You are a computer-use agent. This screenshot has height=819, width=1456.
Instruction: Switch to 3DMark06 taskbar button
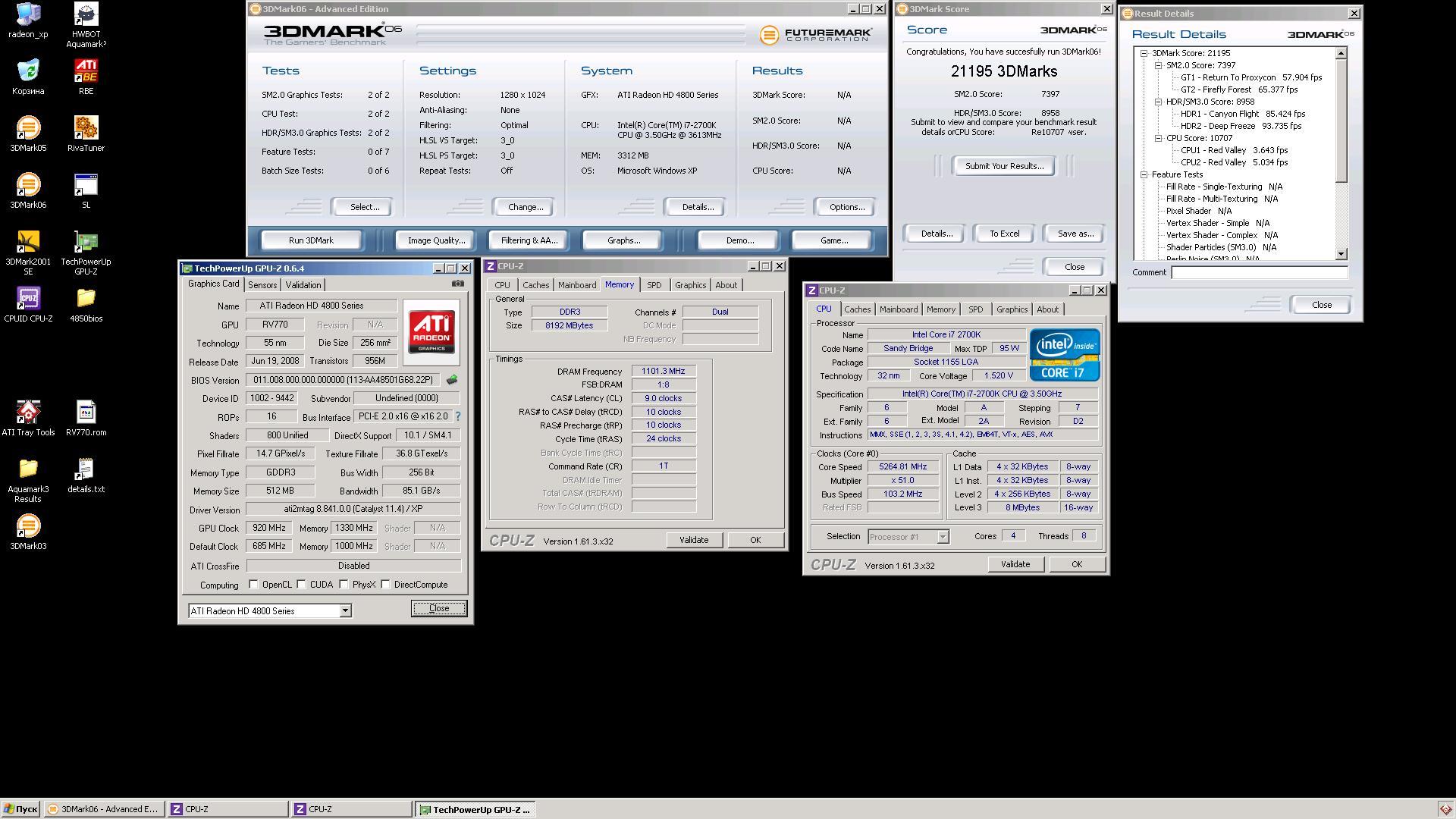103,809
